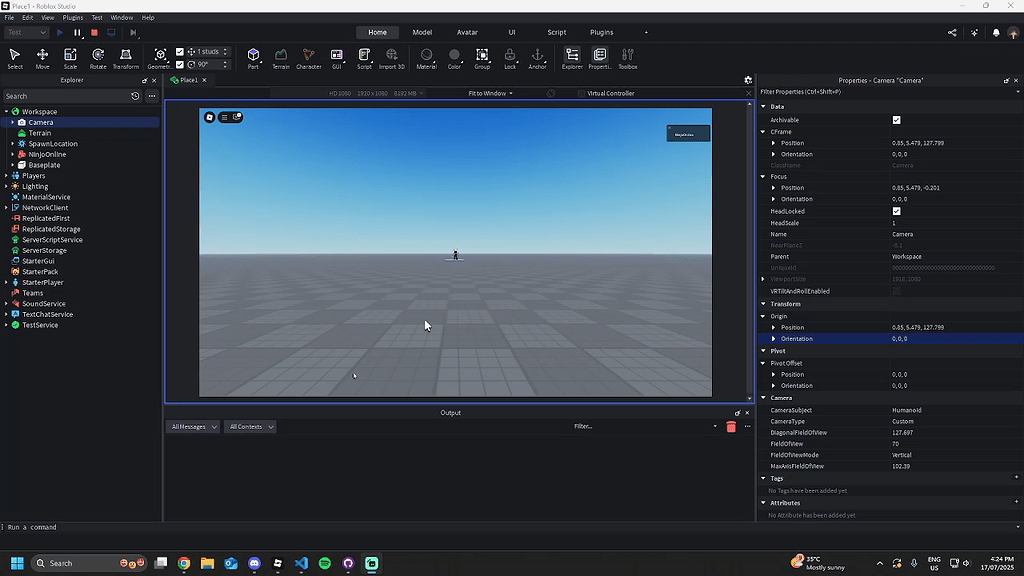
Task: Switch to the Model ribbon tab
Action: (x=421, y=31)
